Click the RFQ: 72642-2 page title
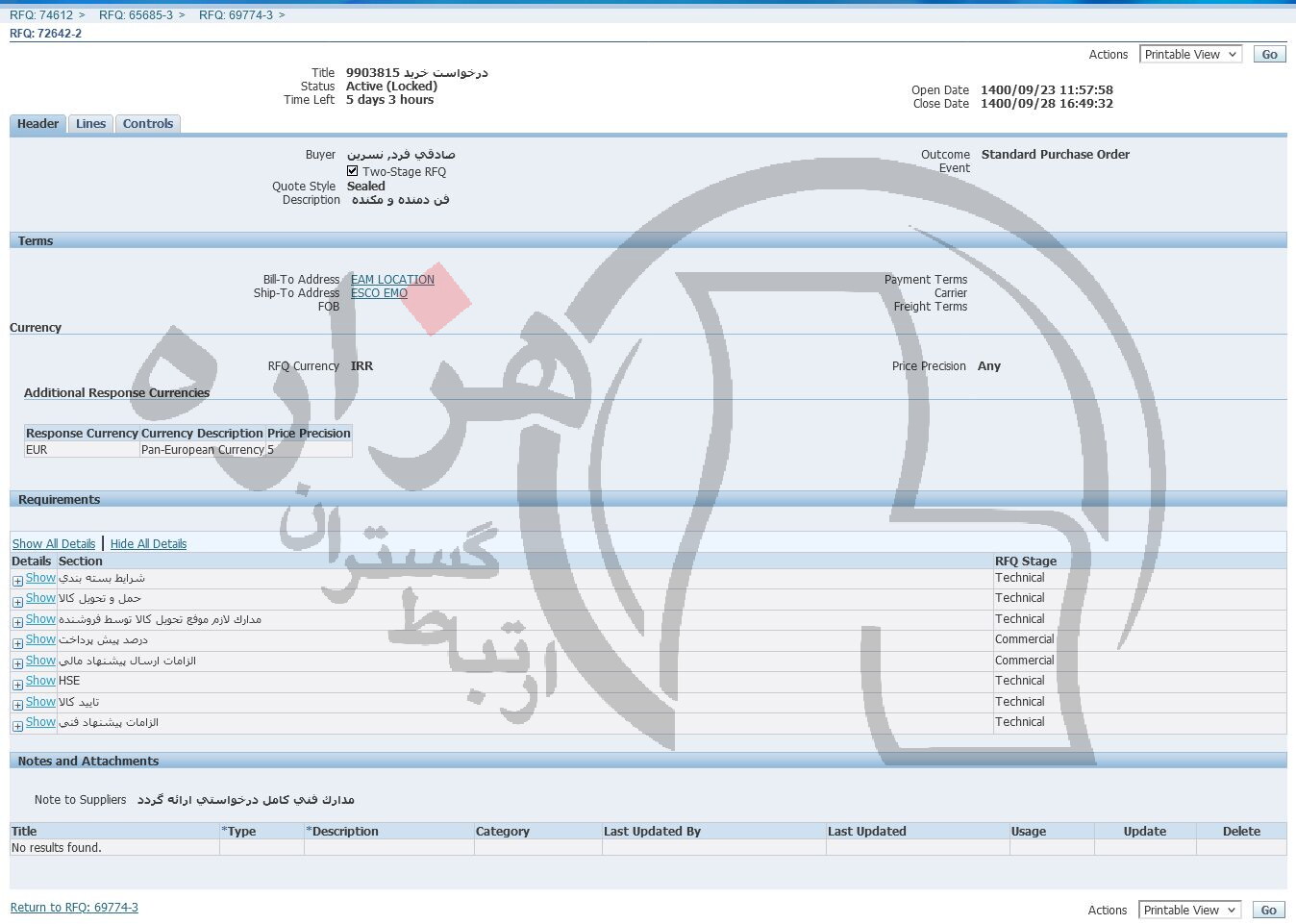The image size is (1296, 924). click(46, 34)
